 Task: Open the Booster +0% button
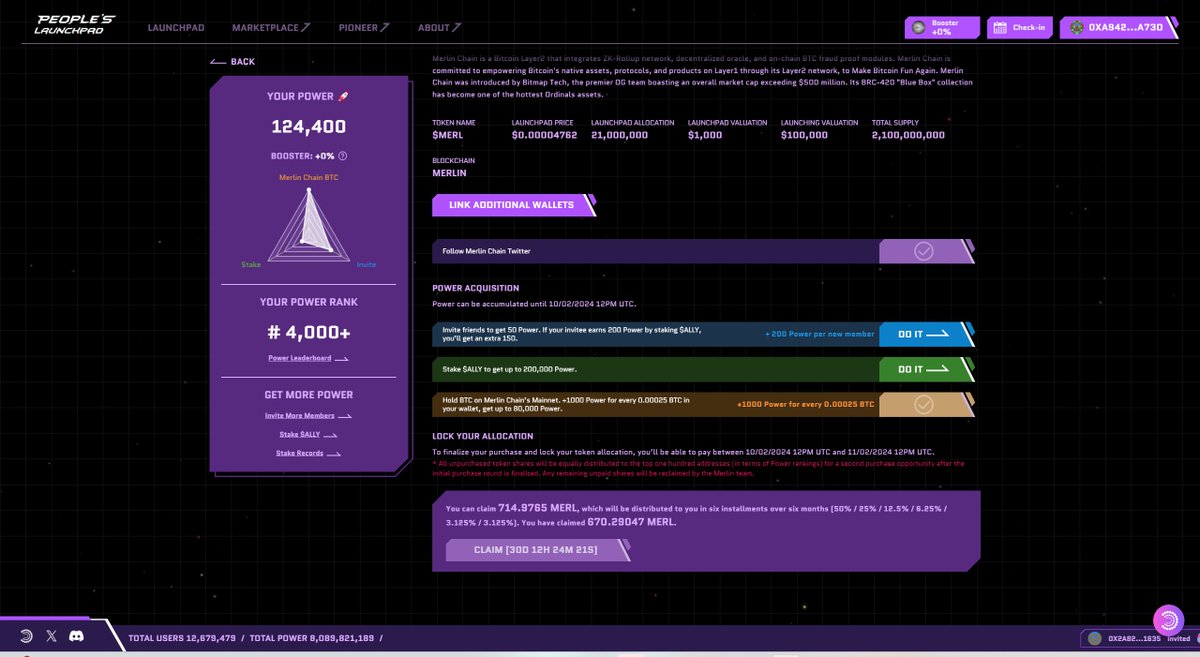coord(943,27)
